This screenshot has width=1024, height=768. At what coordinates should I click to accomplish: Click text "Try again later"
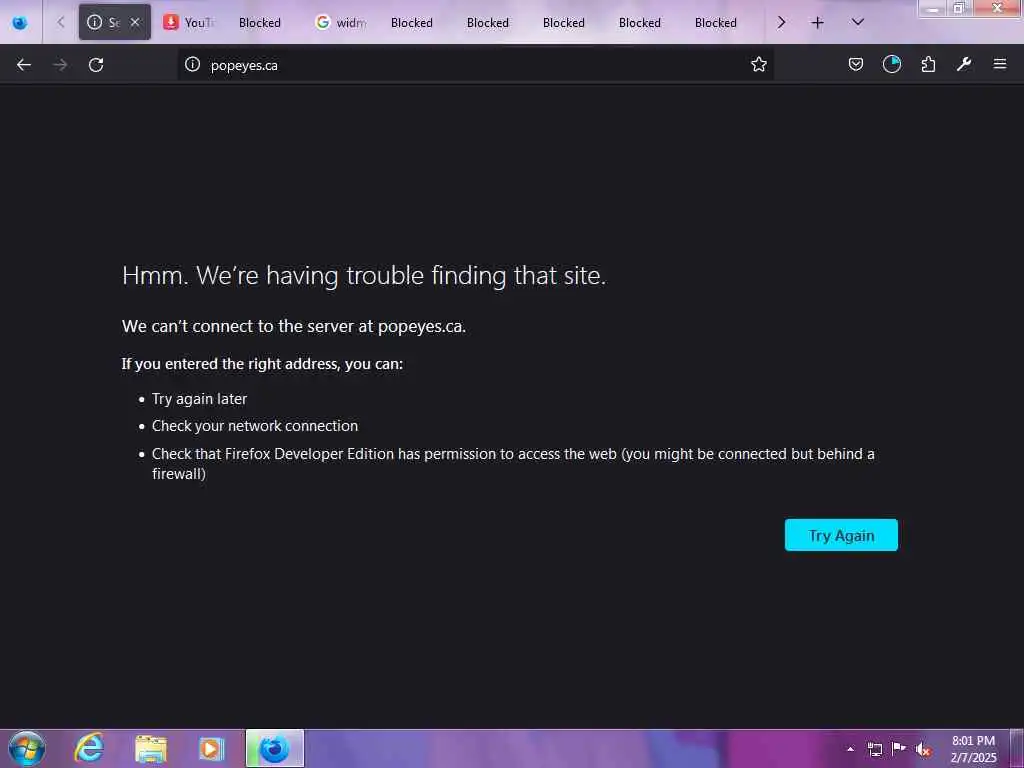click(x=199, y=399)
